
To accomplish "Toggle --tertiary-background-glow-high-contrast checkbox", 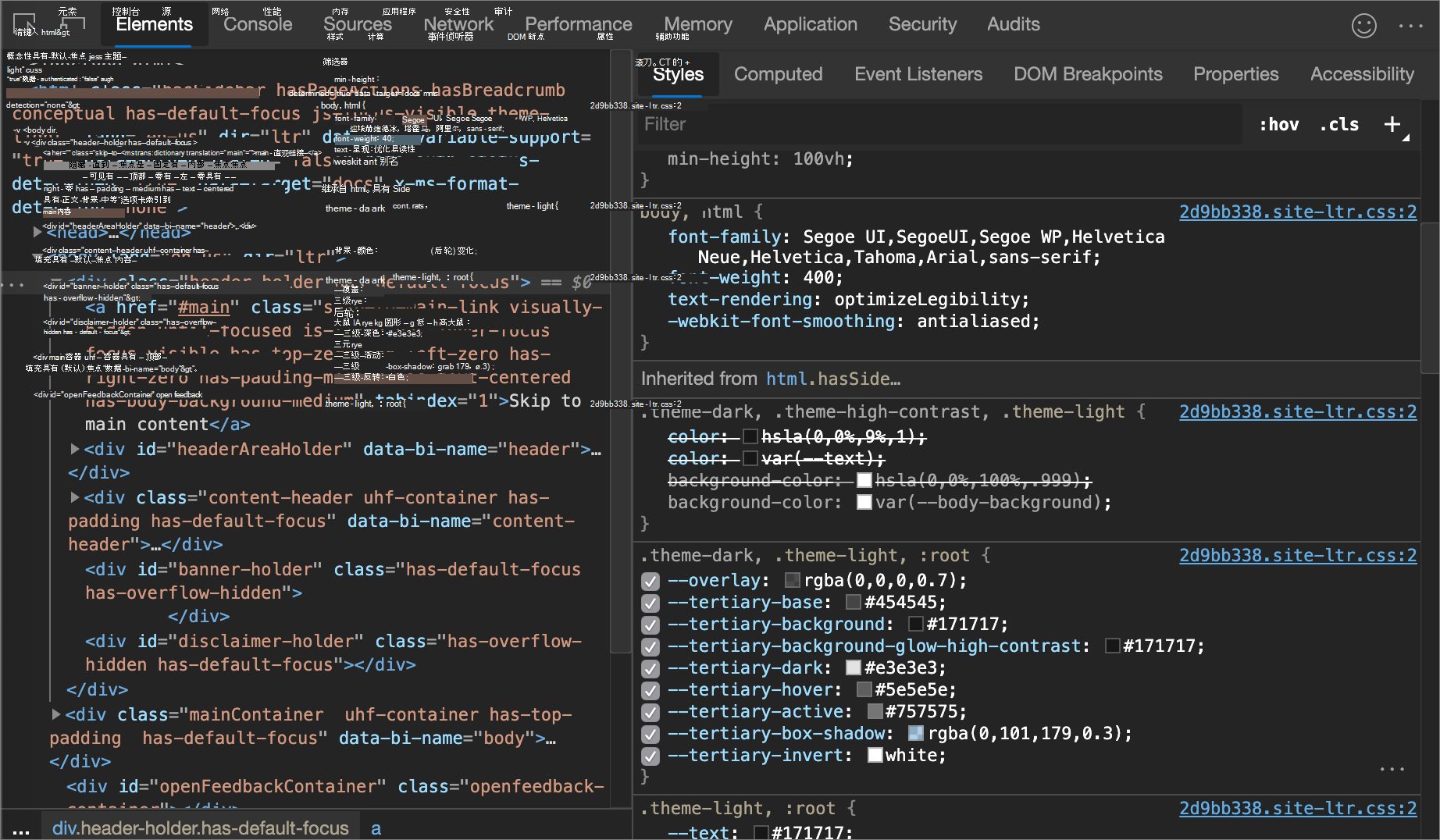I will (650, 646).
